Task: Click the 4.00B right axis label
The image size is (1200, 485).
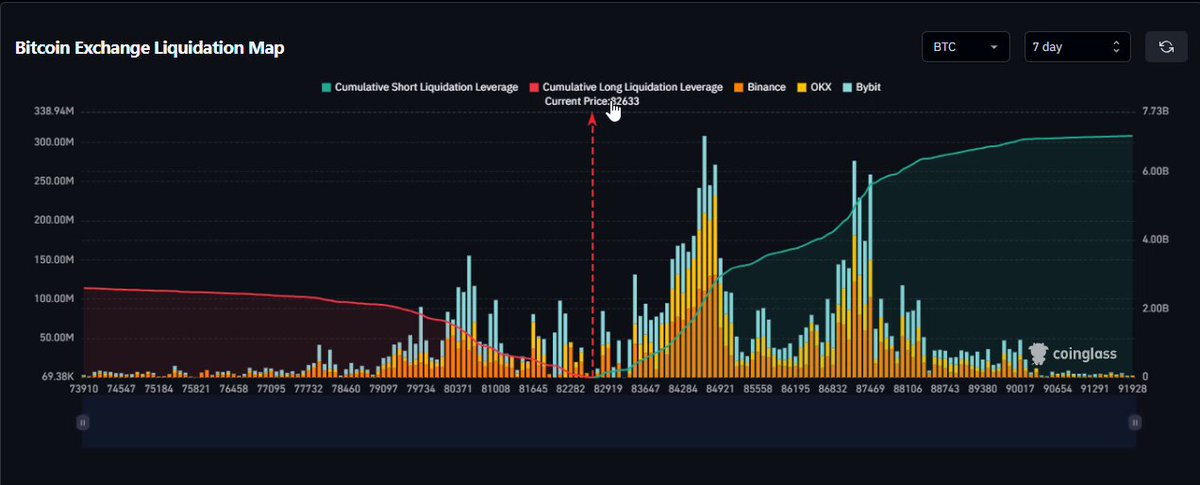Action: coord(1156,240)
